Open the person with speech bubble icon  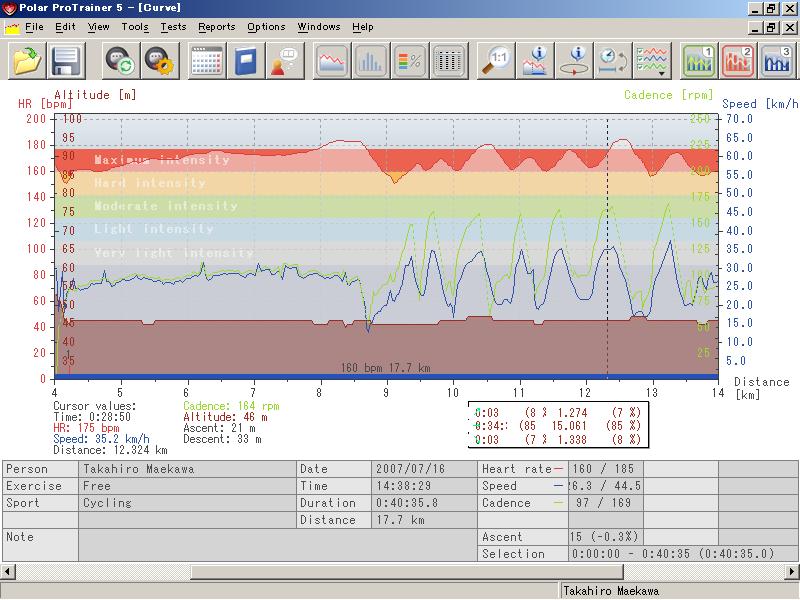point(283,61)
